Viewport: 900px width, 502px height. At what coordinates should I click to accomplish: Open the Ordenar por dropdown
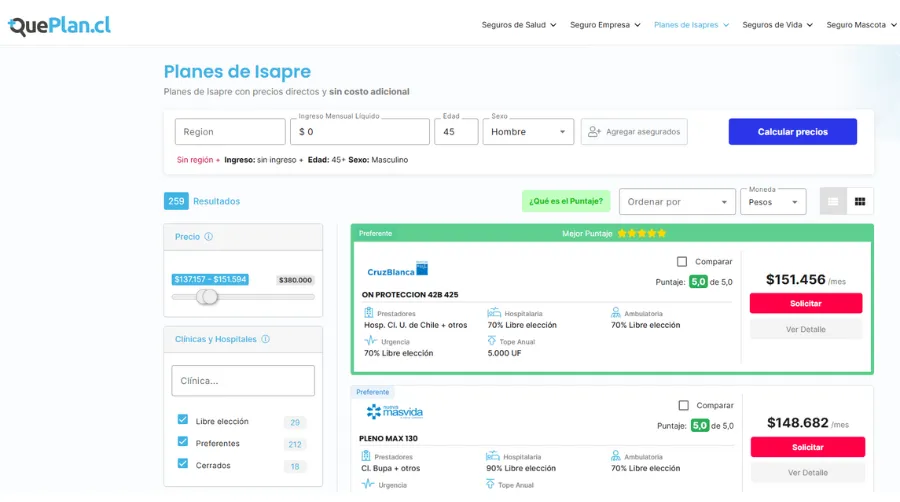(x=677, y=201)
